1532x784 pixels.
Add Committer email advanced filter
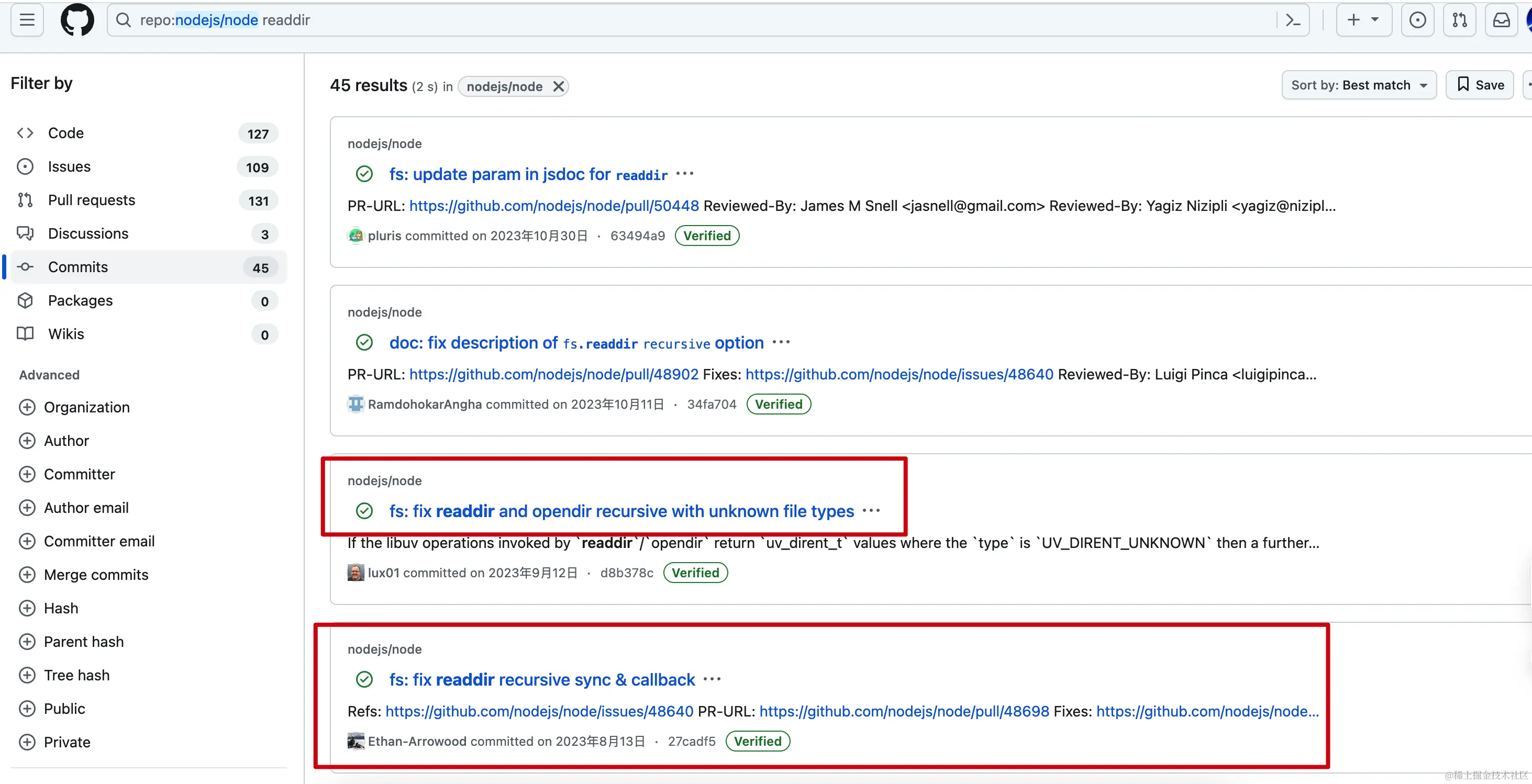coord(87,542)
